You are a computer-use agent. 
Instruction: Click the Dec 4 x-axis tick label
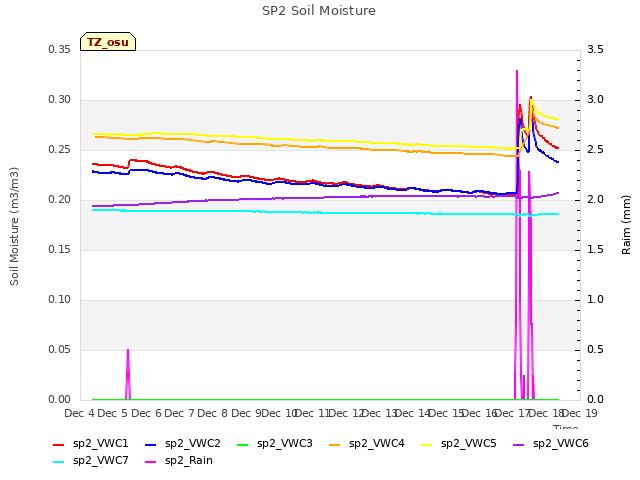pos(79,413)
